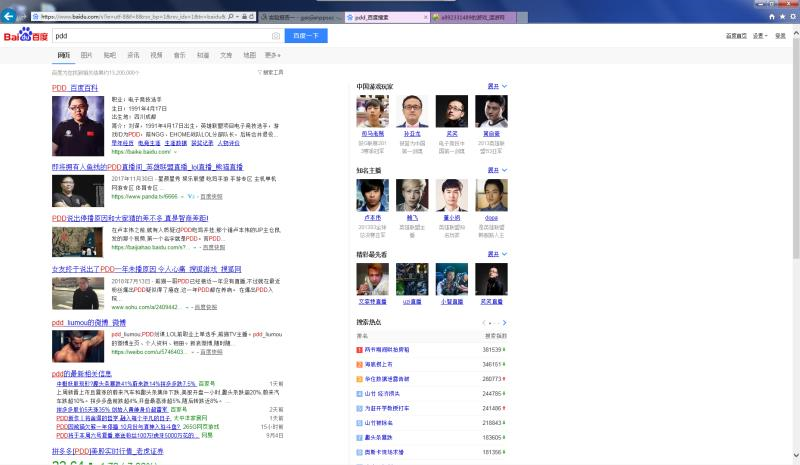Expand 中国游戏玩家 section with 展开
This screenshot has height=465, width=800.
(x=497, y=86)
